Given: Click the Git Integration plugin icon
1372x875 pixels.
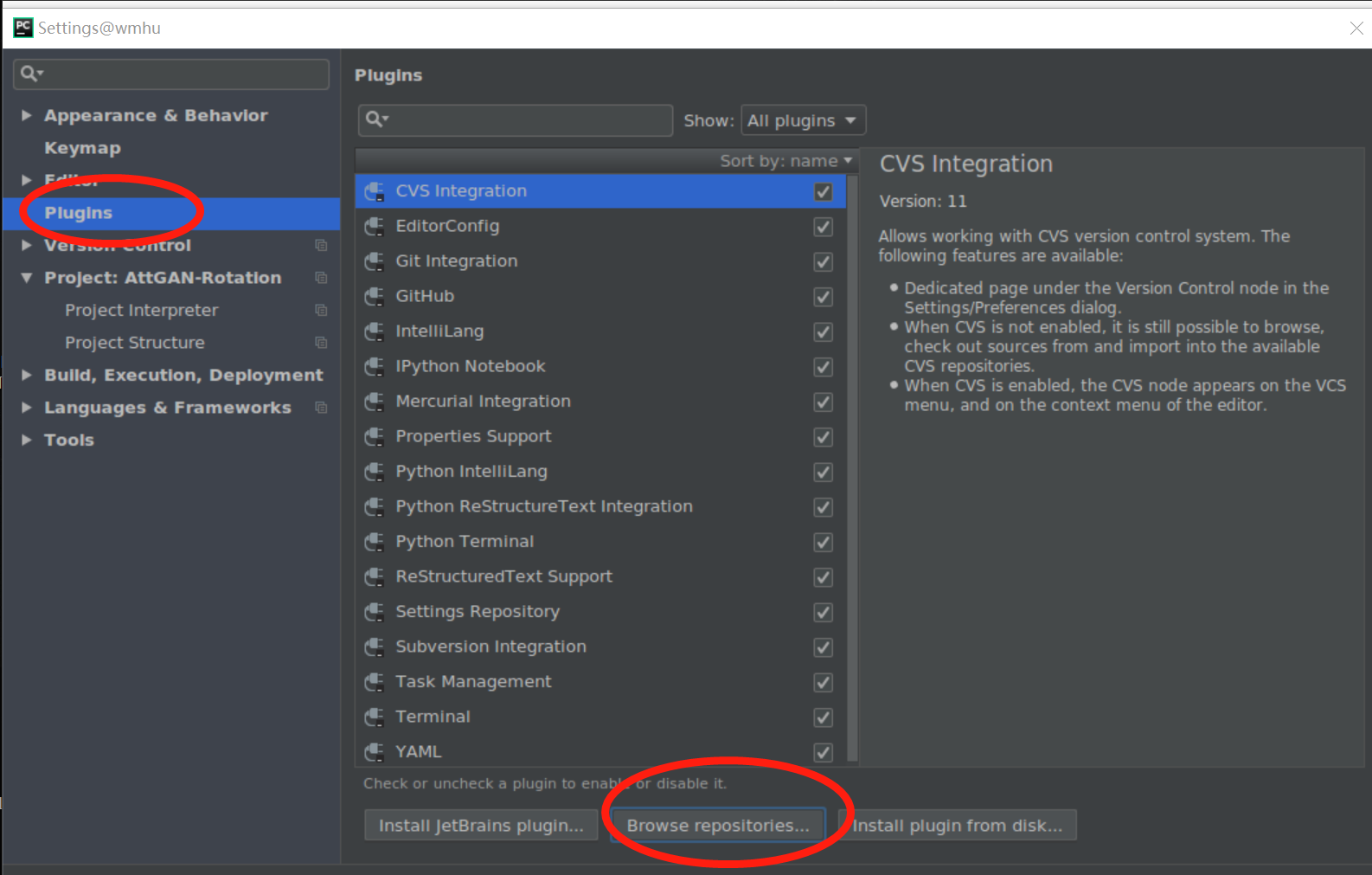Looking at the screenshot, I should pos(375,261).
